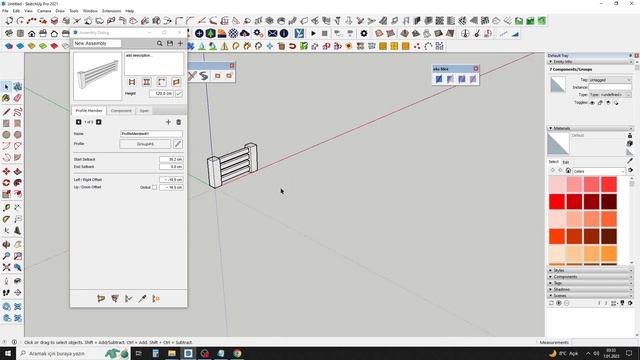Click the pencil edit icon beside Profile

tap(178, 144)
